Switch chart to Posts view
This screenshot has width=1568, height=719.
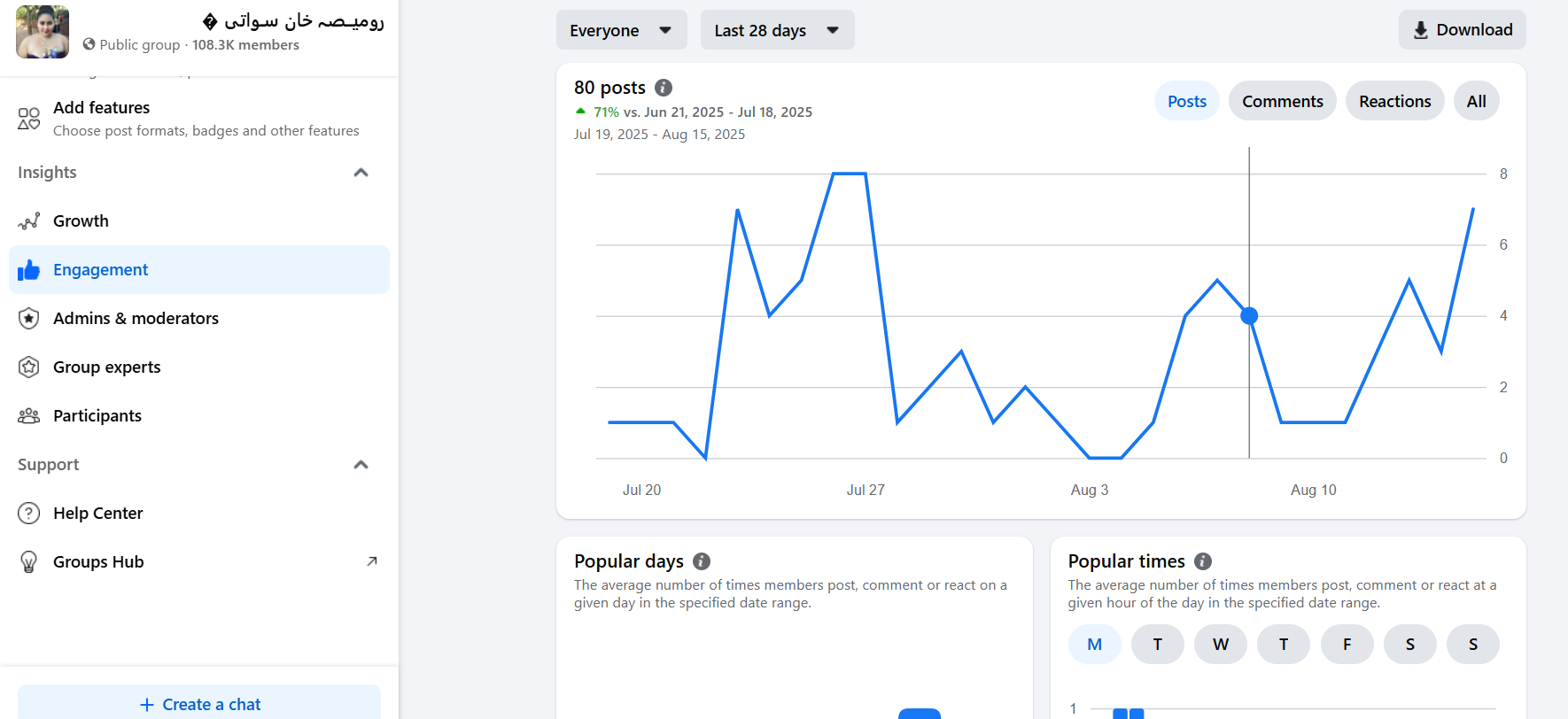1187,101
